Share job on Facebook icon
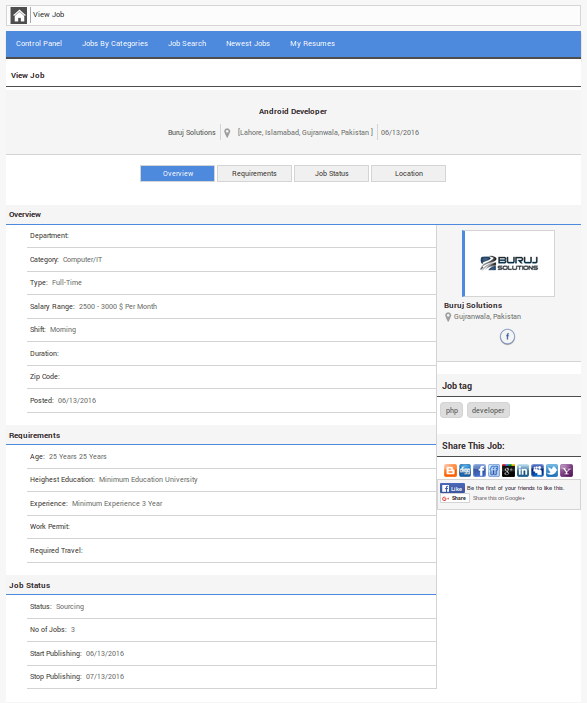 coord(479,470)
